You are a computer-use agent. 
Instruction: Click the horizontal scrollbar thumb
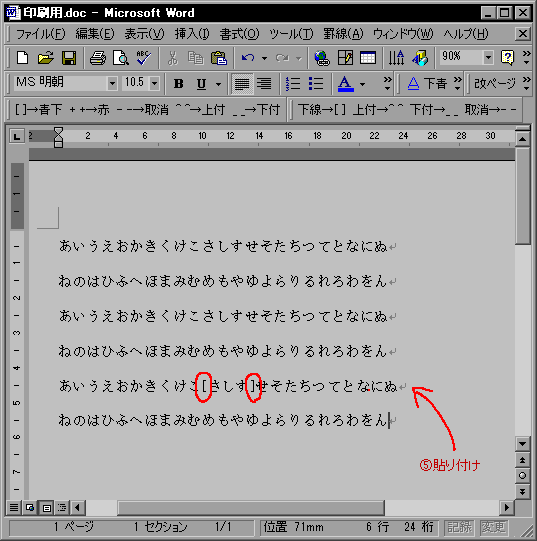pos(251,508)
